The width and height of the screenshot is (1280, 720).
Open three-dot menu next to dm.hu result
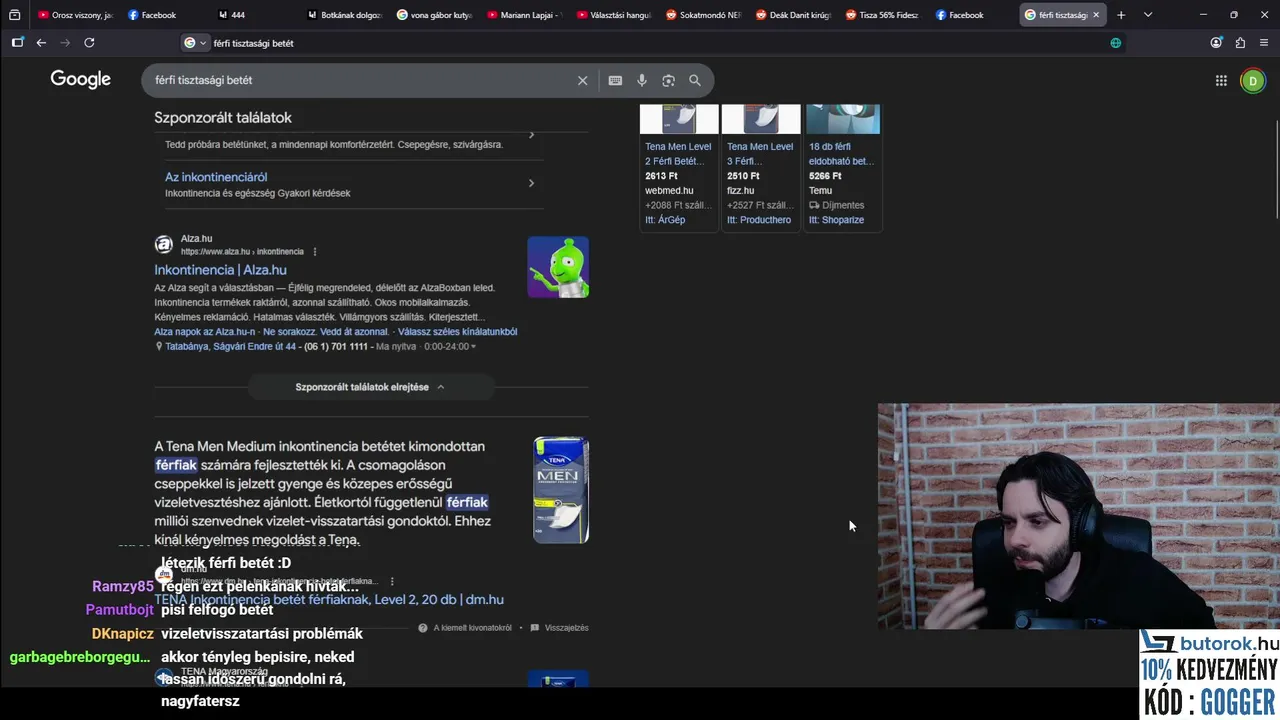(x=392, y=581)
